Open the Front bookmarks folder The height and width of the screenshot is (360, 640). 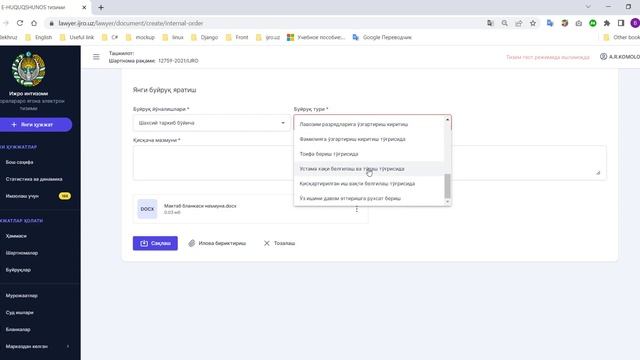237,37
